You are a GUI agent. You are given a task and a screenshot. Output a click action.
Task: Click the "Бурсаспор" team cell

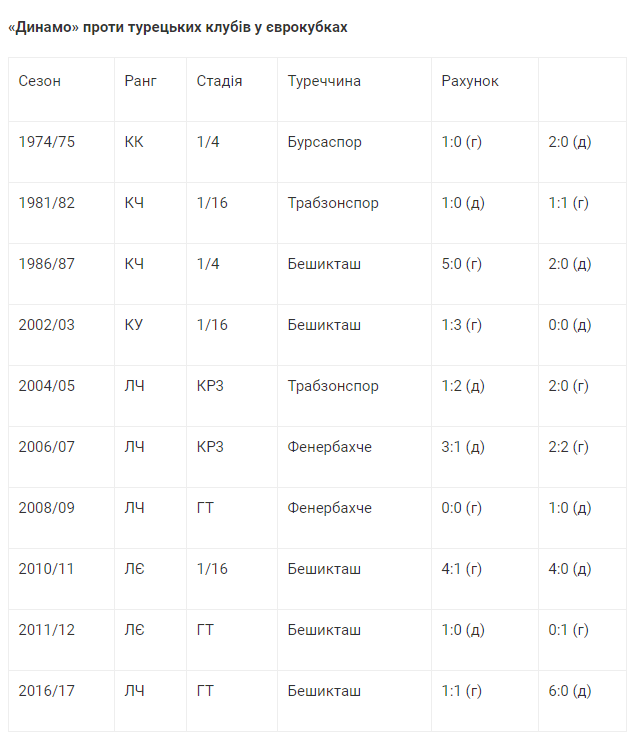click(x=324, y=142)
